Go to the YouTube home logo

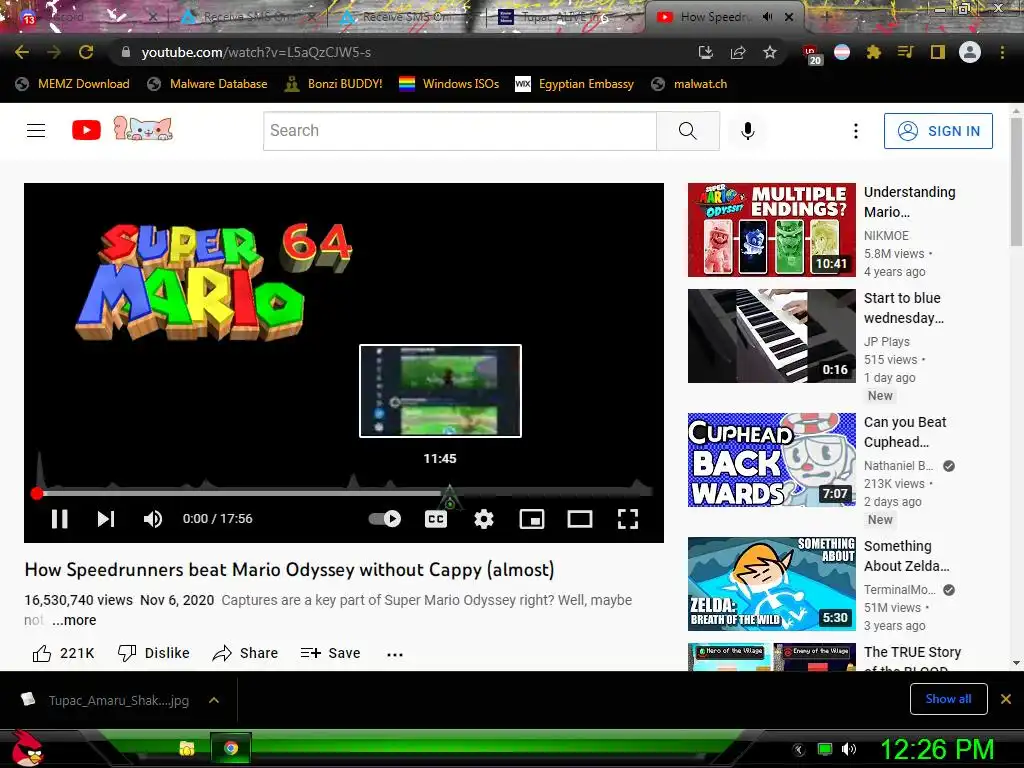[123, 130]
